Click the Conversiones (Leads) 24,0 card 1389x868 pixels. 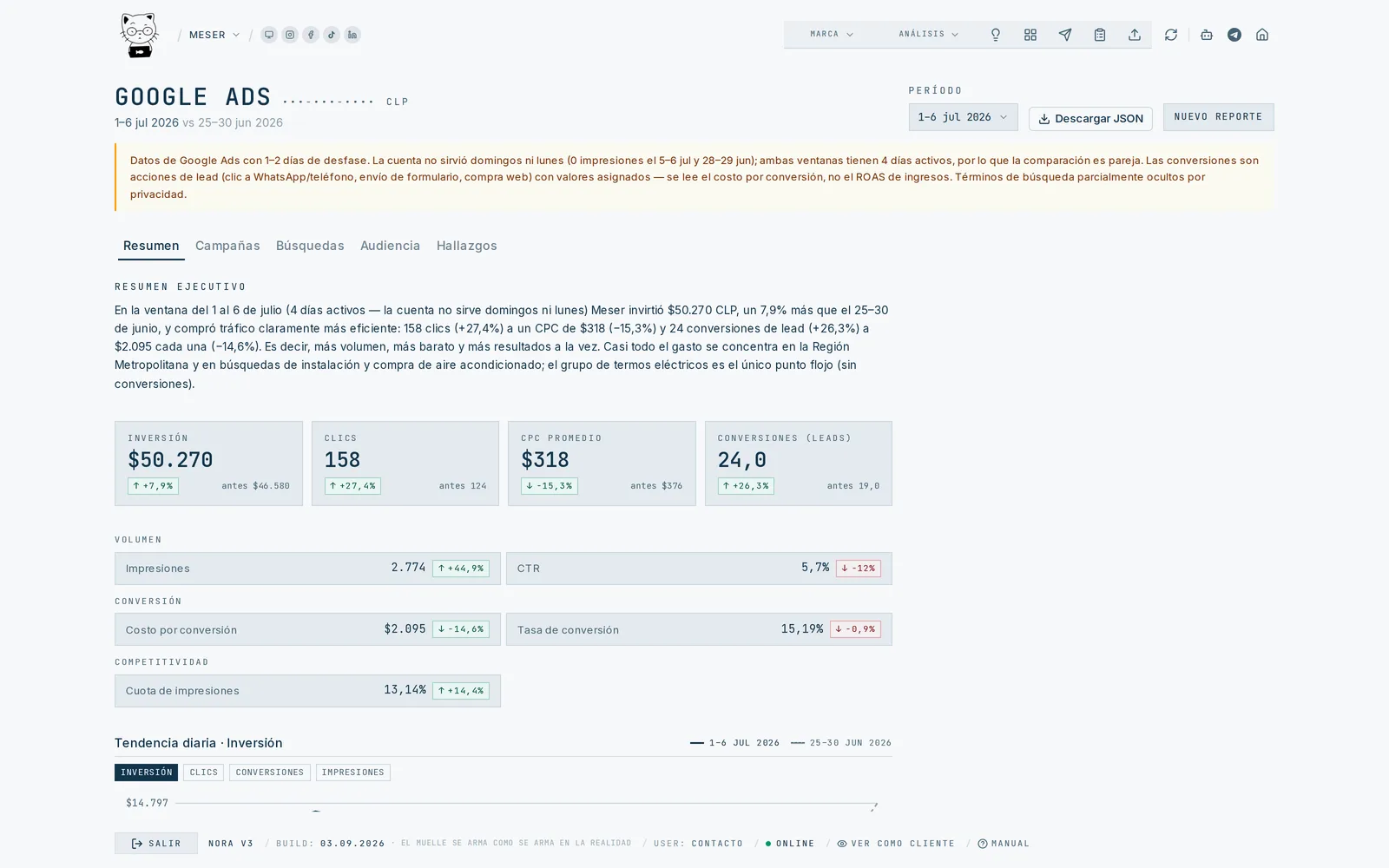(799, 464)
